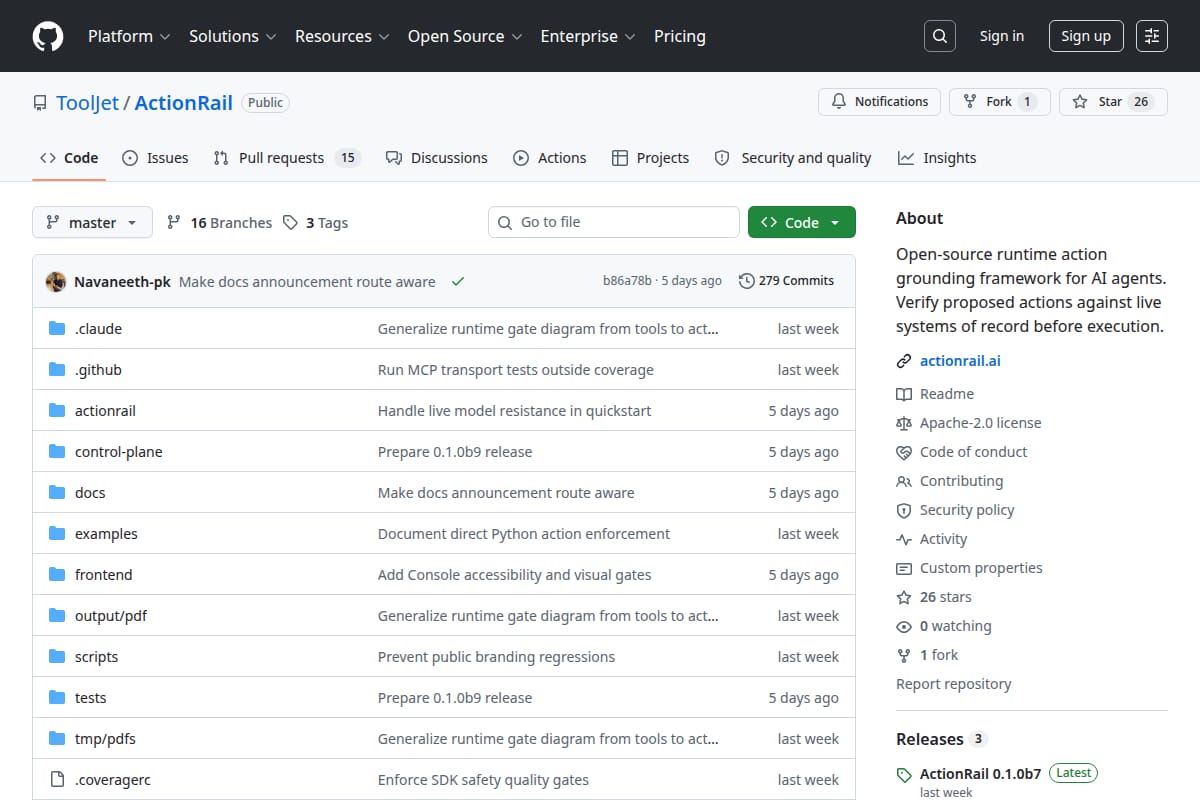Viewport: 1200px width, 800px height.
Task: Open the ToolJet owner link
Action: [x=87, y=102]
